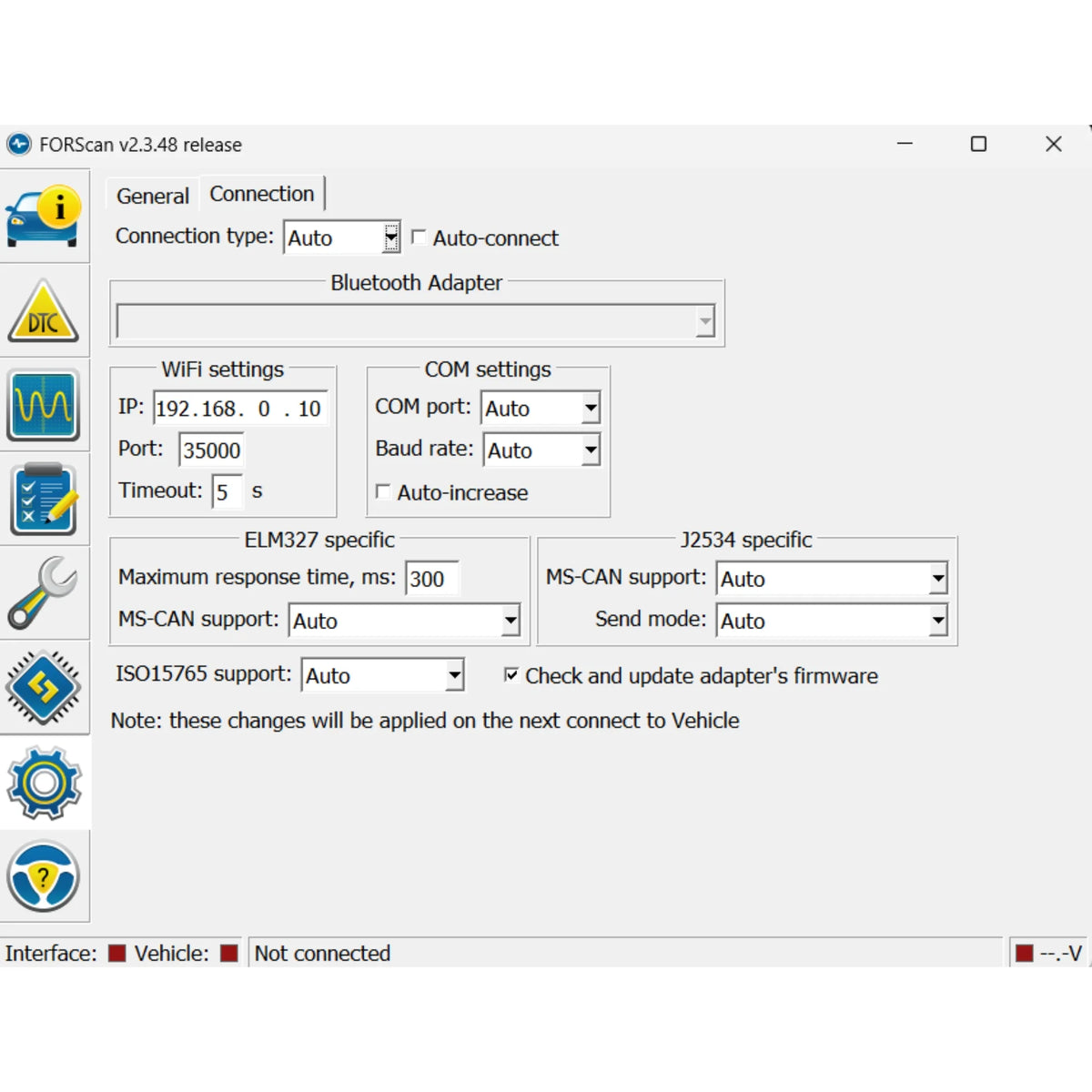The height and width of the screenshot is (1092, 1092).
Task: Click the Maximum response time field
Action: (x=432, y=578)
